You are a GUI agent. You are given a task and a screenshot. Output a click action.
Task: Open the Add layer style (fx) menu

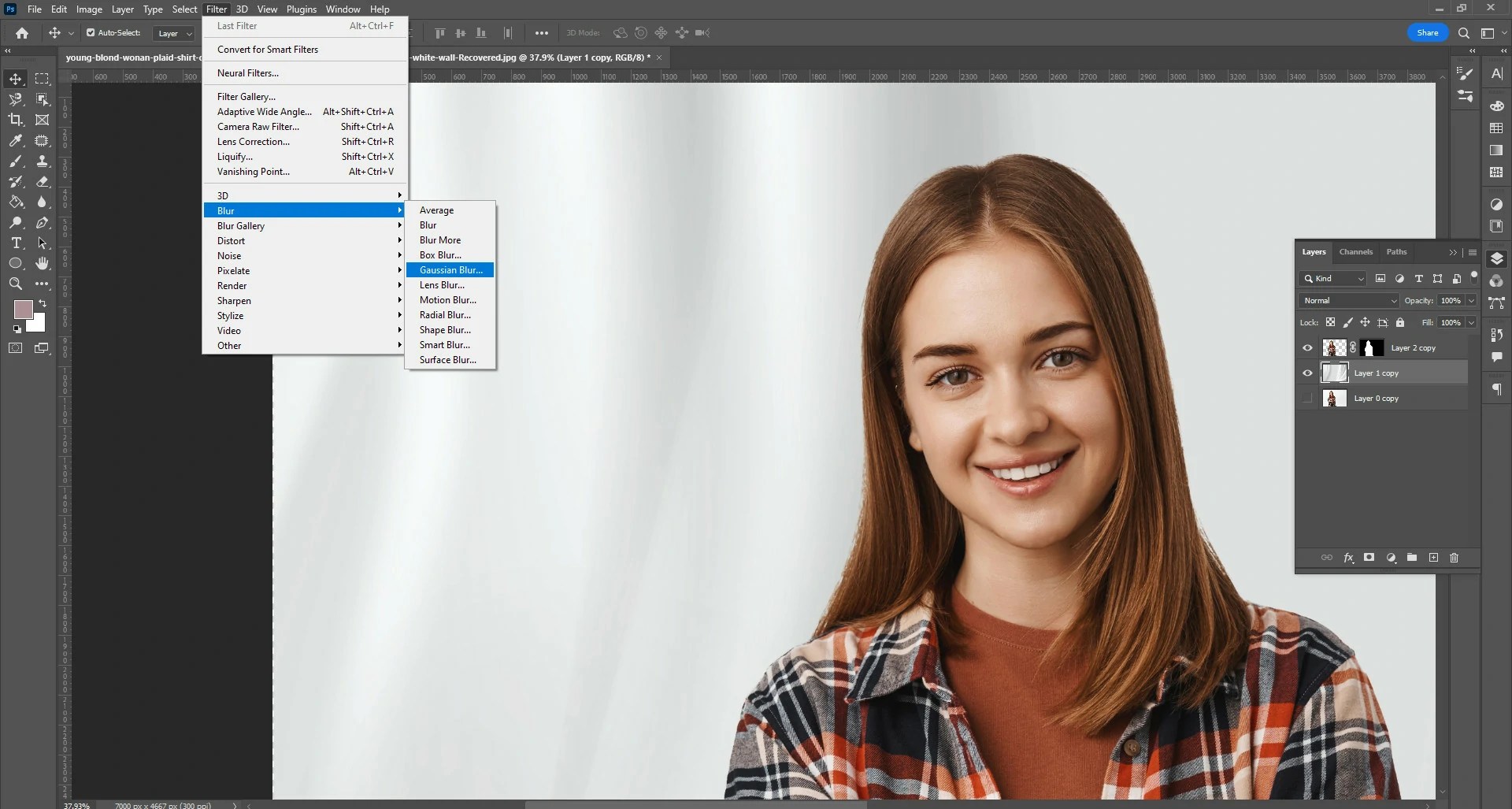(1349, 558)
